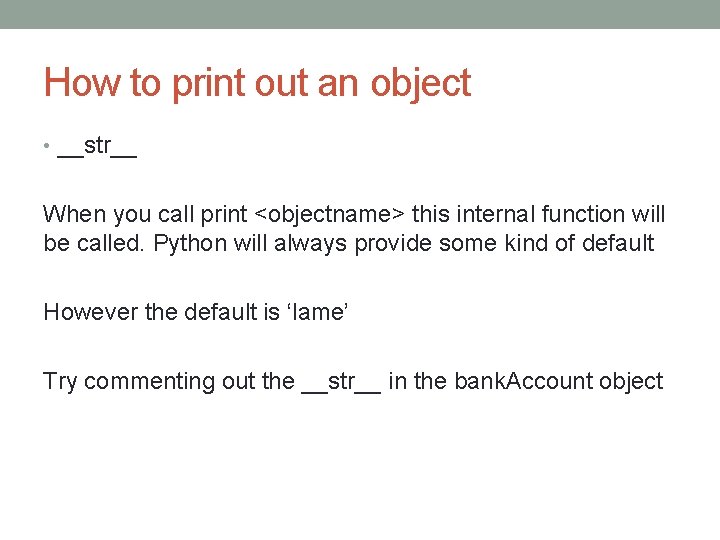The image size is (720, 540).
Task: Click the quoted word 'lame'
Action: tap(317, 312)
